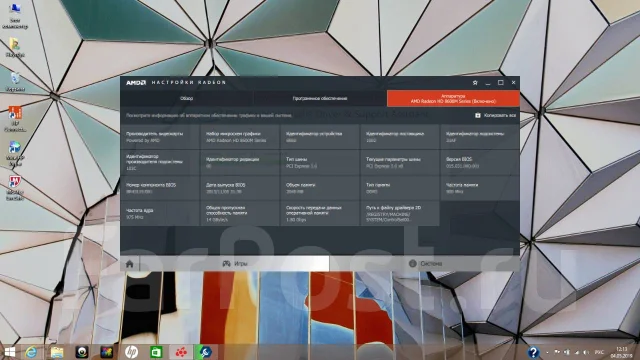Select the Идентификатор устройства cell
Screen dimensions: 640x360
(x=320, y=137)
